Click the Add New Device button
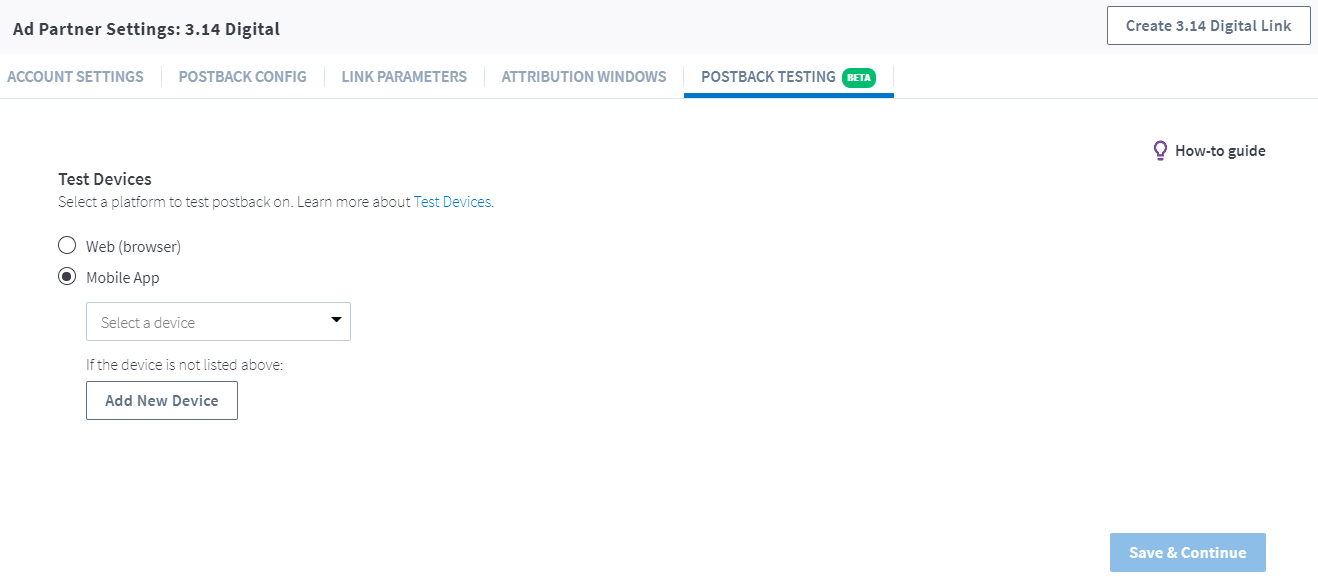 point(162,400)
